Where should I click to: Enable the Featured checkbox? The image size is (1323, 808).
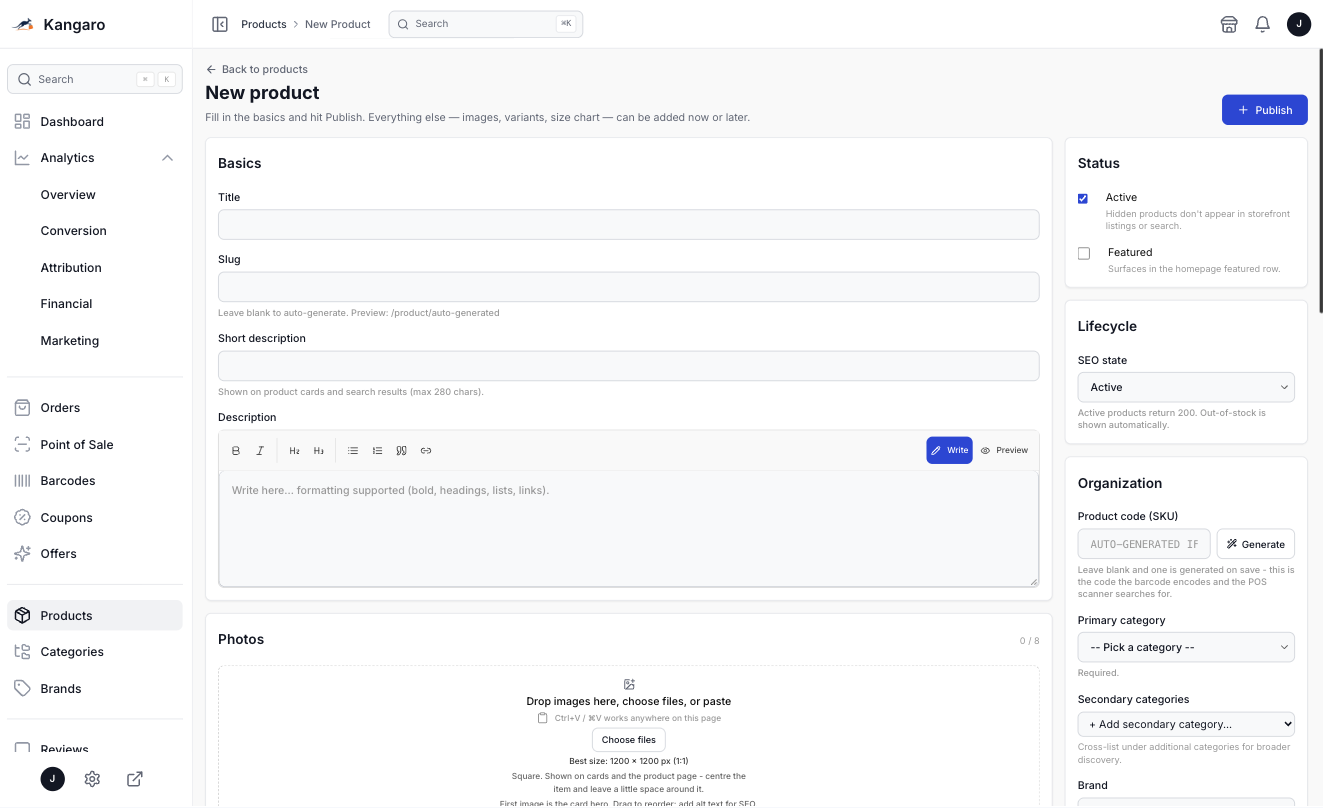click(x=1084, y=254)
